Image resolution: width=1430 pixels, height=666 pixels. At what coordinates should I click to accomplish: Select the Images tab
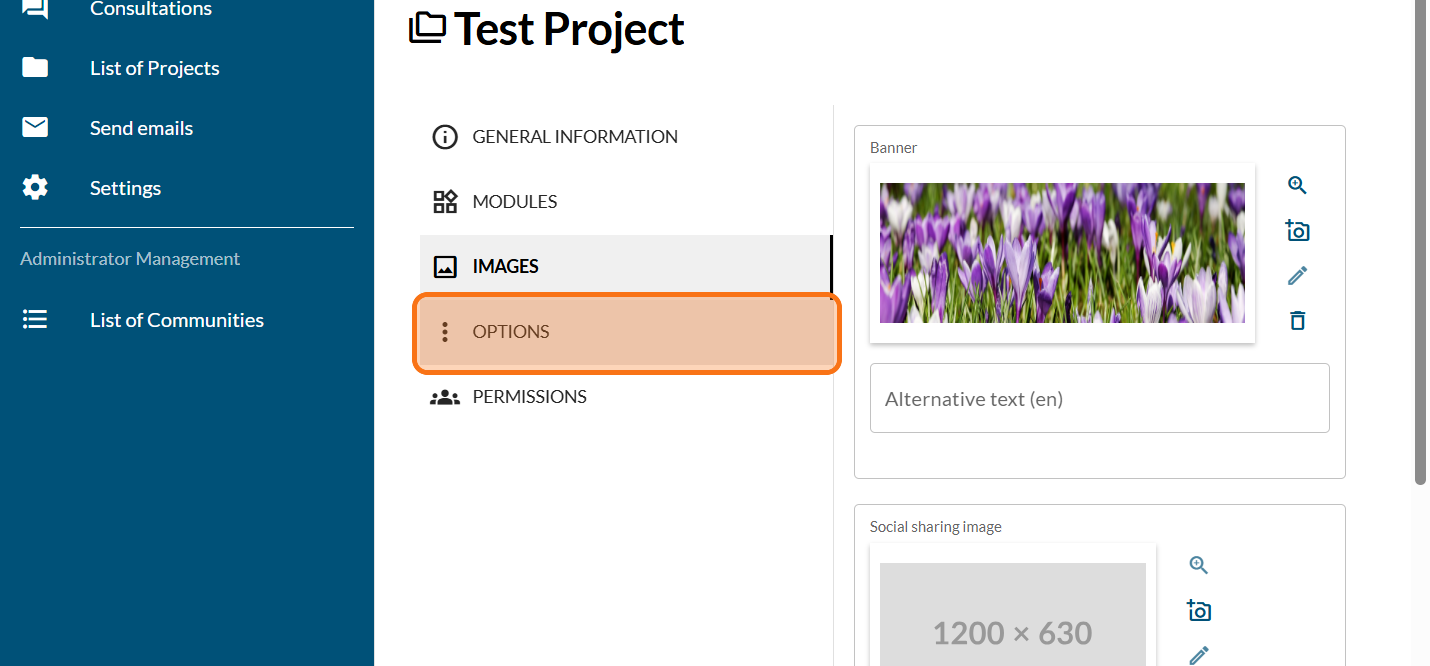tap(505, 267)
